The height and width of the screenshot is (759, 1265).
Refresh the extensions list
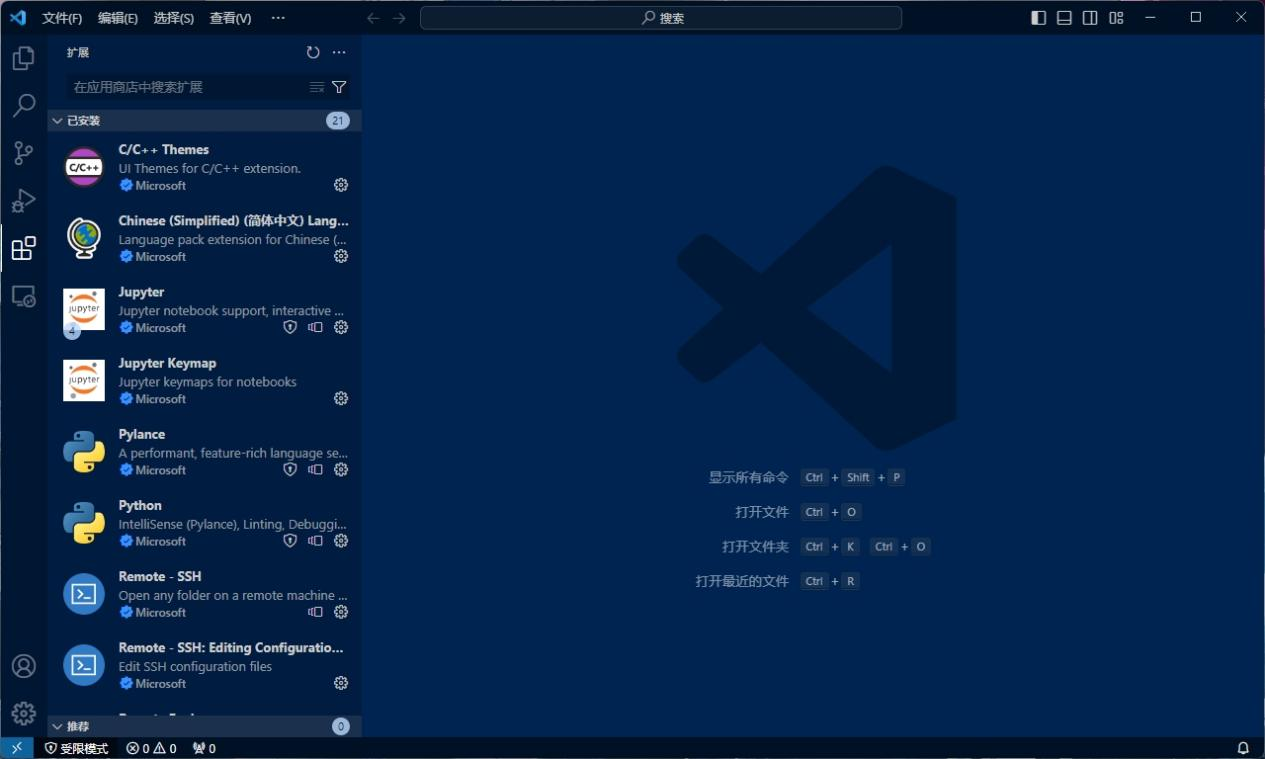click(x=313, y=53)
